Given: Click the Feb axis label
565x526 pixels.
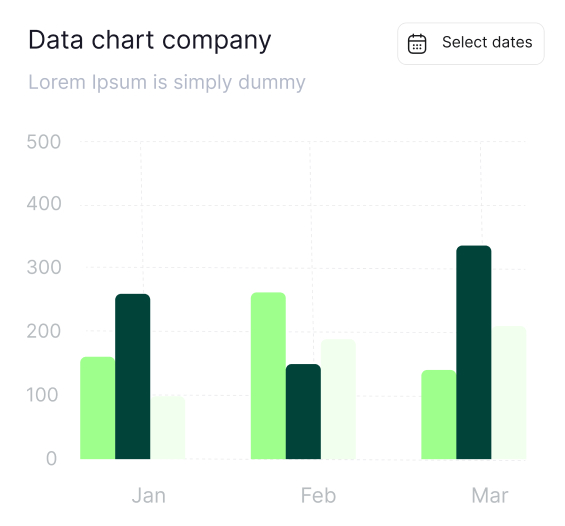Looking at the screenshot, I should point(319,495).
